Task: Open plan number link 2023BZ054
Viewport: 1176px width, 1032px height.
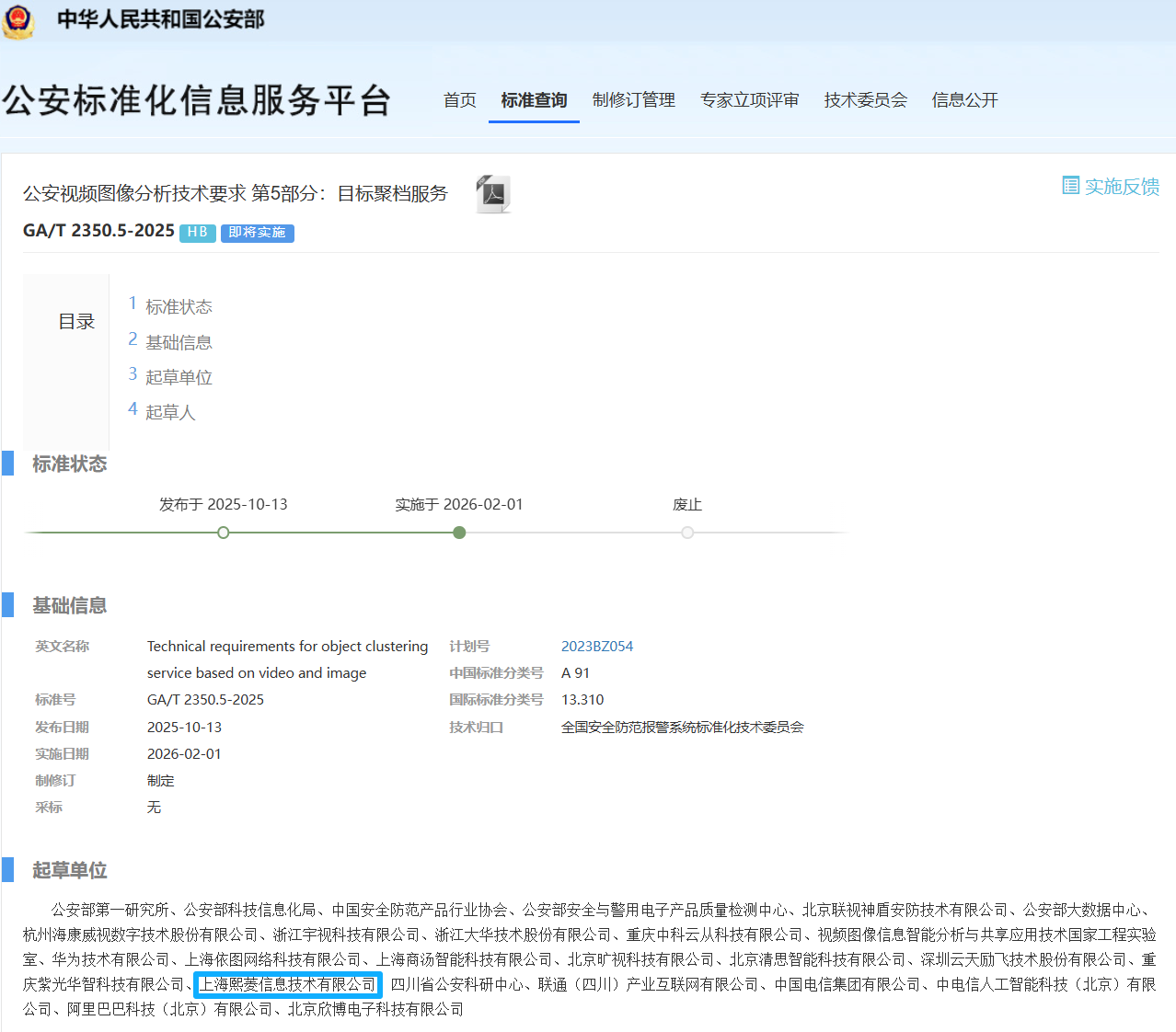Action: (x=597, y=646)
